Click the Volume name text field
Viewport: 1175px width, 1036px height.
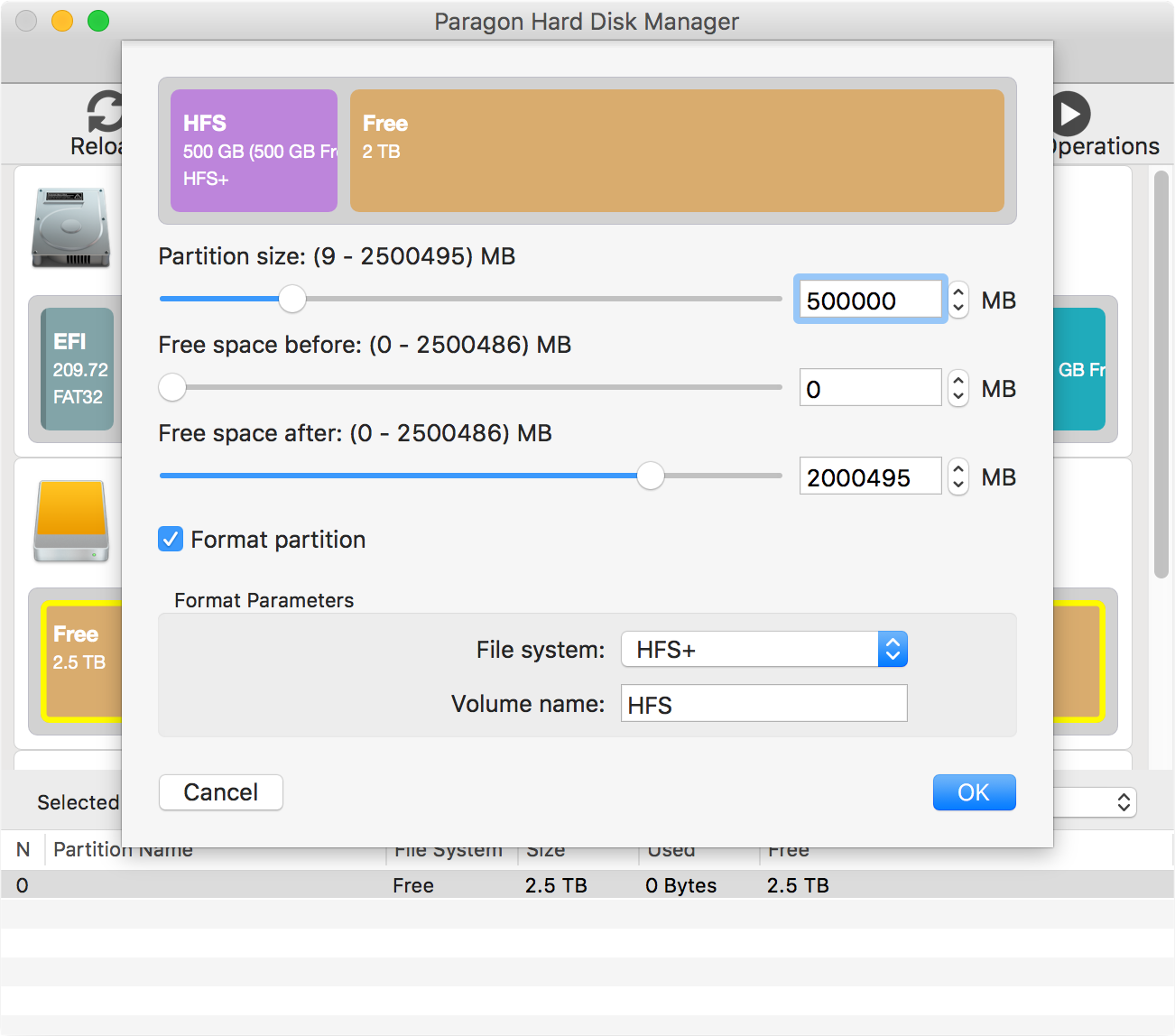coord(763,704)
